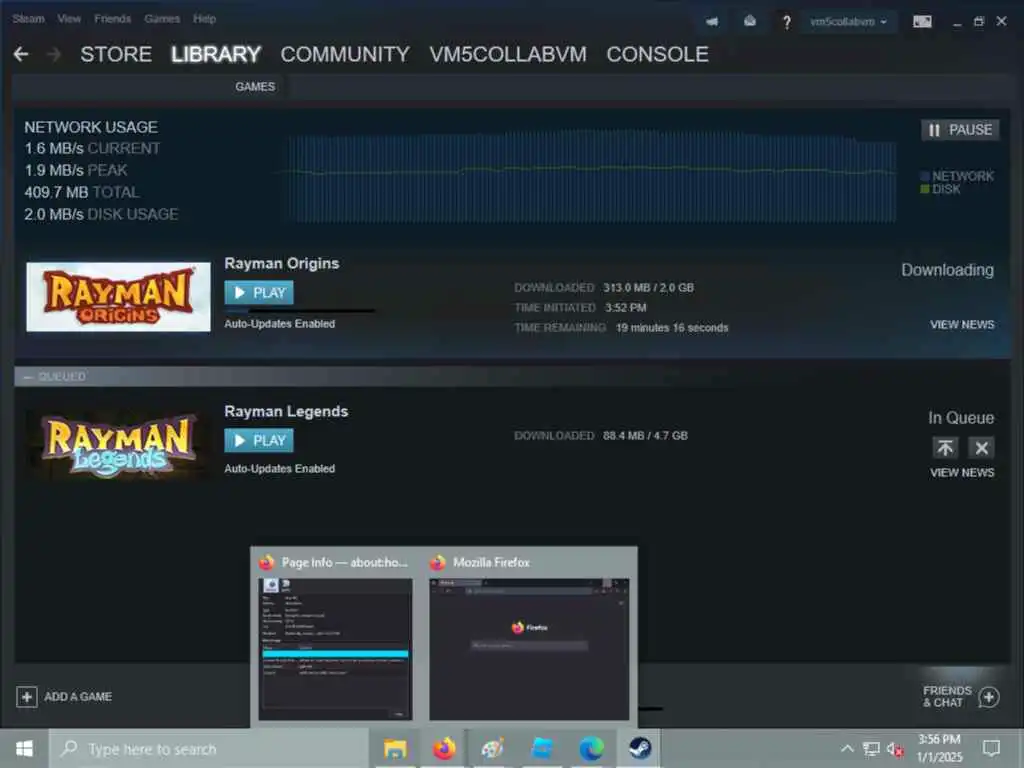
Task: Open the network status tray icon
Action: [x=871, y=749]
